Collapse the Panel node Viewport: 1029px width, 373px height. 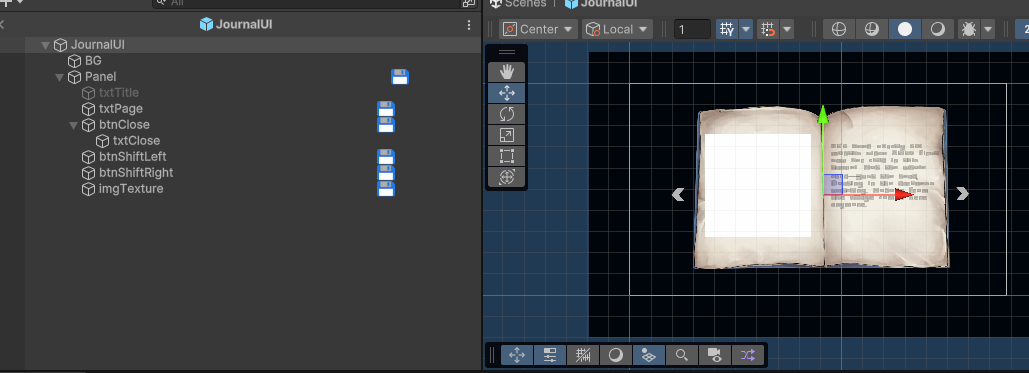point(59,77)
